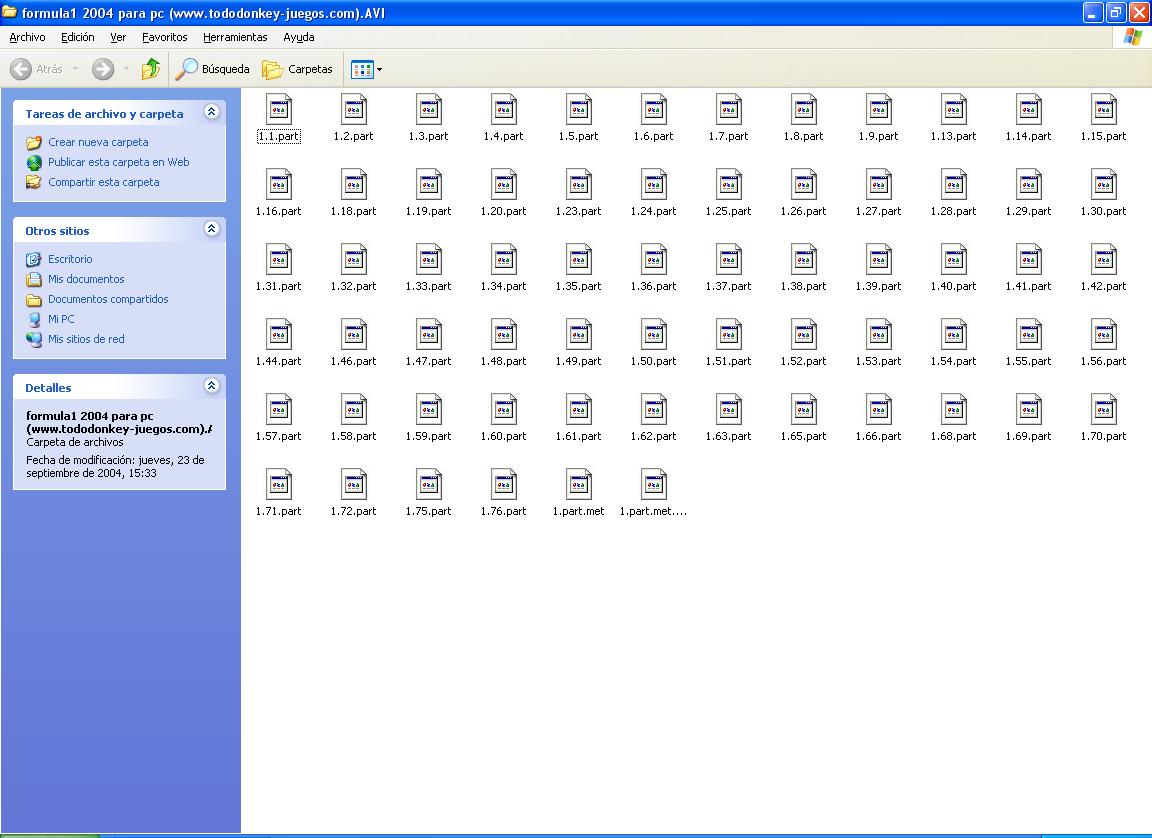Viewport: 1152px width, 838px height.
Task: Select the 1.1.part file icon
Action: pos(278,110)
